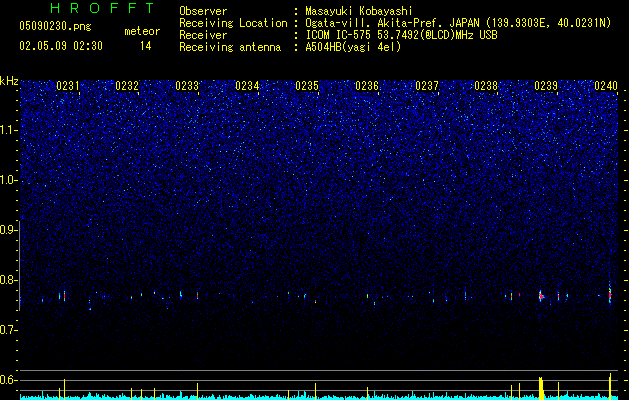Viewport: 629px width, 400px height.
Task: Click the 0238 time marker
Action: [486, 86]
